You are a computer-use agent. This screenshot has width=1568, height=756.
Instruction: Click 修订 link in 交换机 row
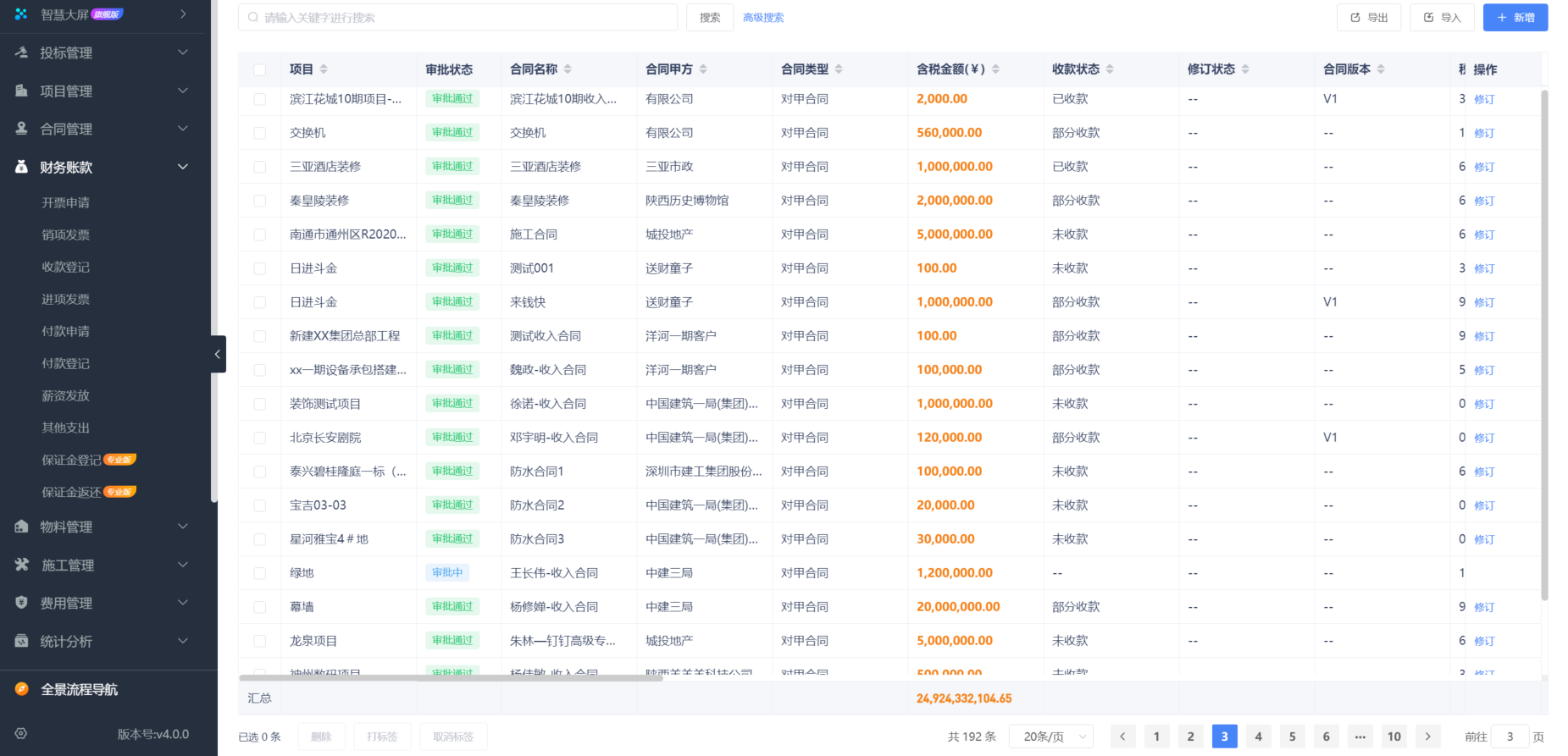[1484, 133]
